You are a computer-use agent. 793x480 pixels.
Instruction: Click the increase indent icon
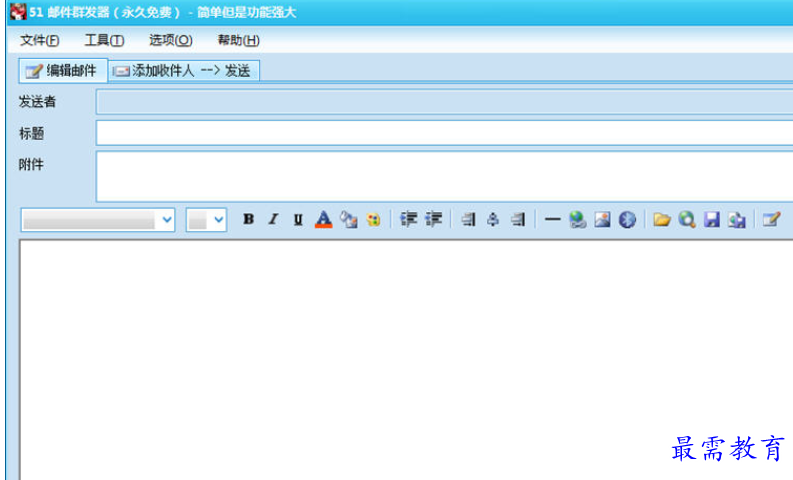(x=433, y=219)
